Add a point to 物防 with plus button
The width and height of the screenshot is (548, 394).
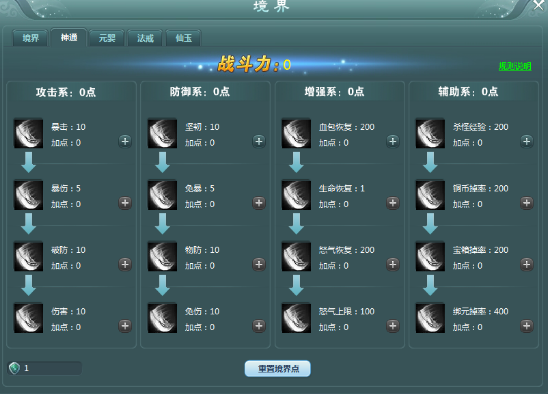tap(259, 264)
